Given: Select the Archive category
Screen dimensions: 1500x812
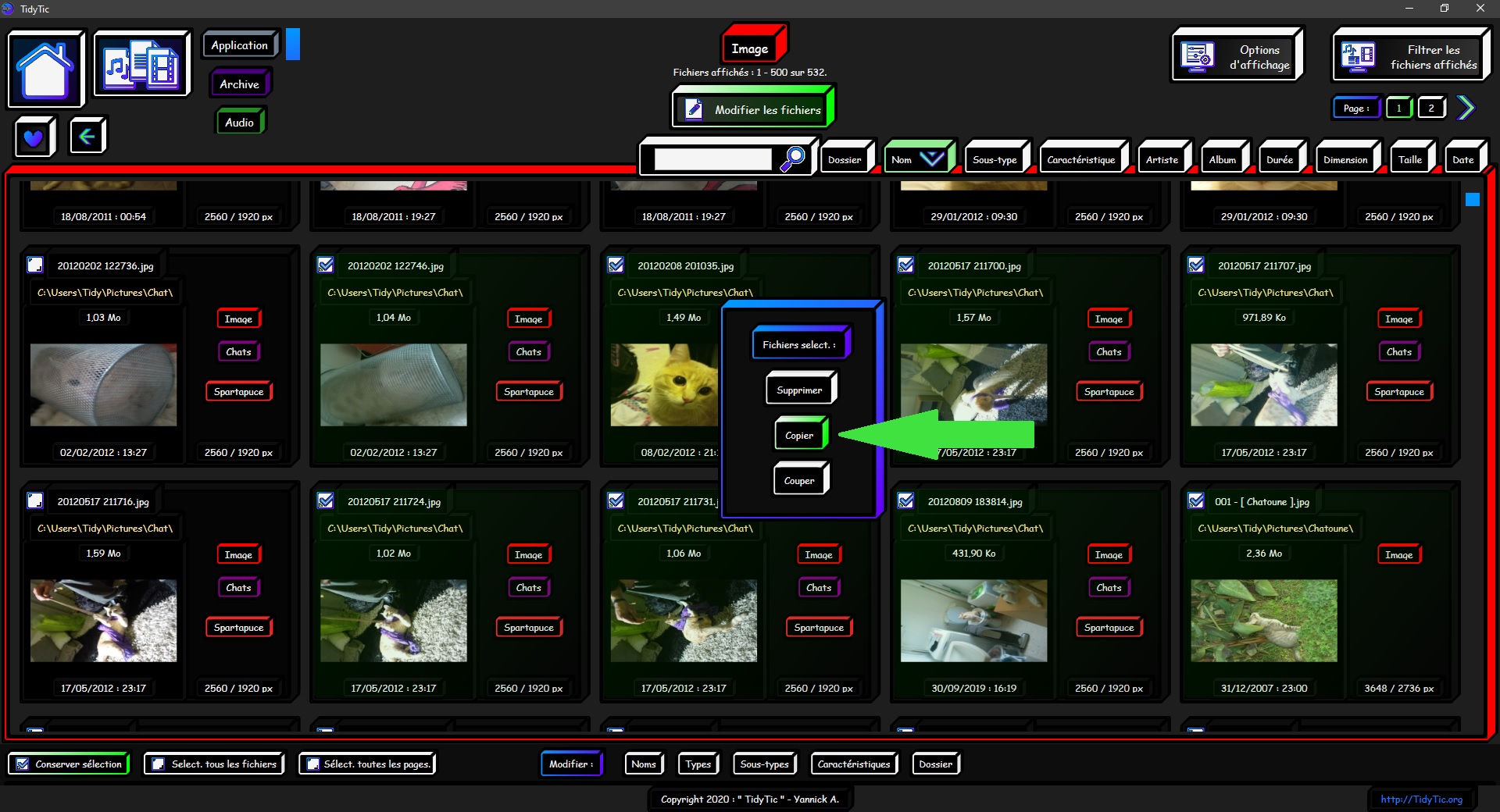Looking at the screenshot, I should click(239, 84).
